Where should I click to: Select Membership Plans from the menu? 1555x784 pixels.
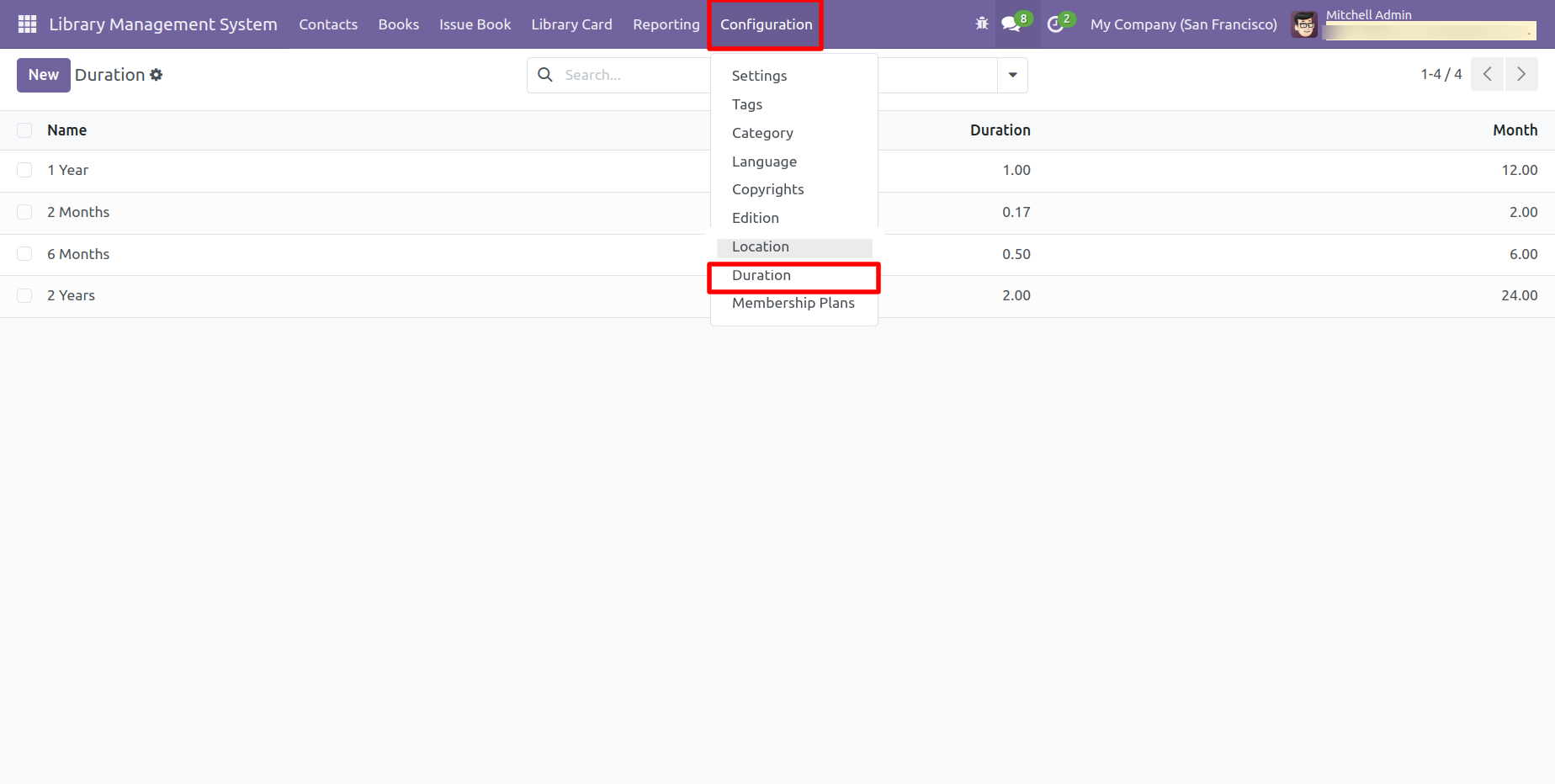tap(793, 304)
